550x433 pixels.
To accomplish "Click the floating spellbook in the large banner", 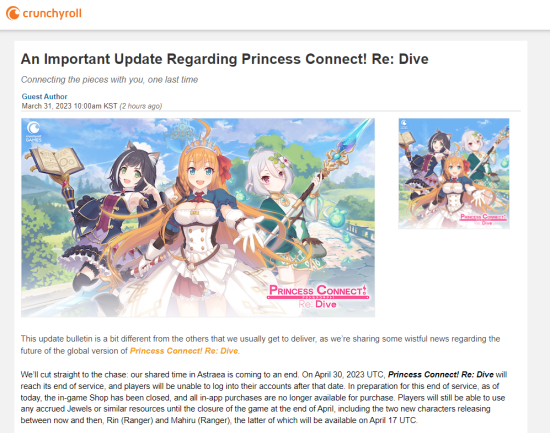I will (x=57, y=162).
